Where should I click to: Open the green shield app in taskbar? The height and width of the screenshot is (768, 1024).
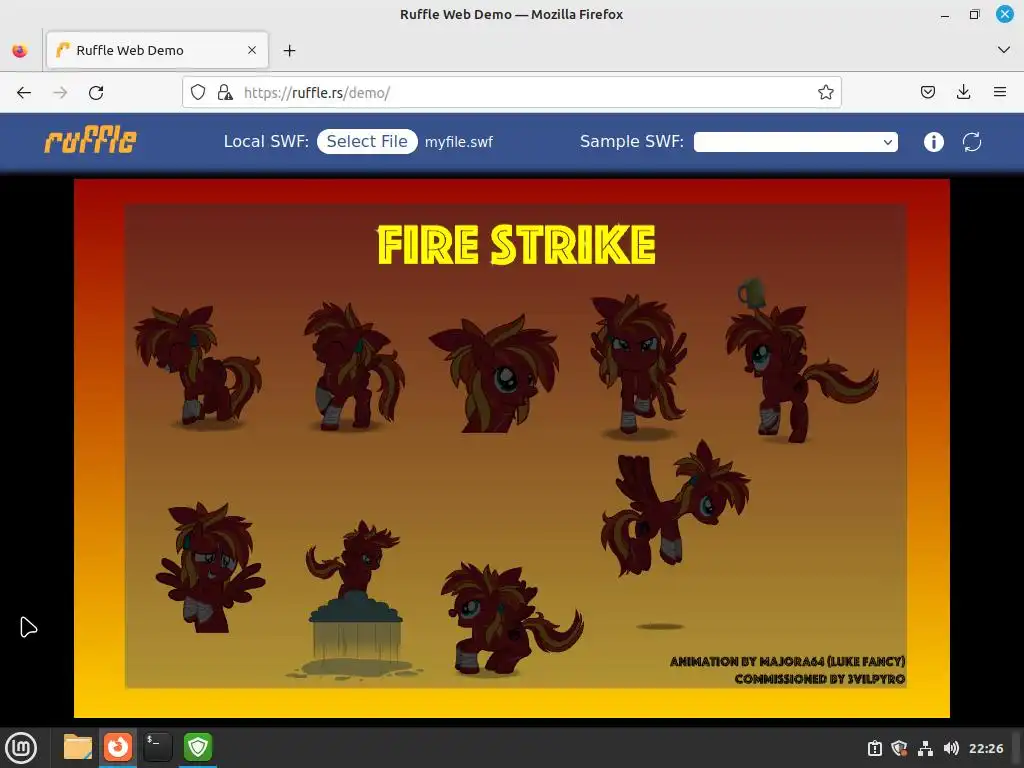198,747
